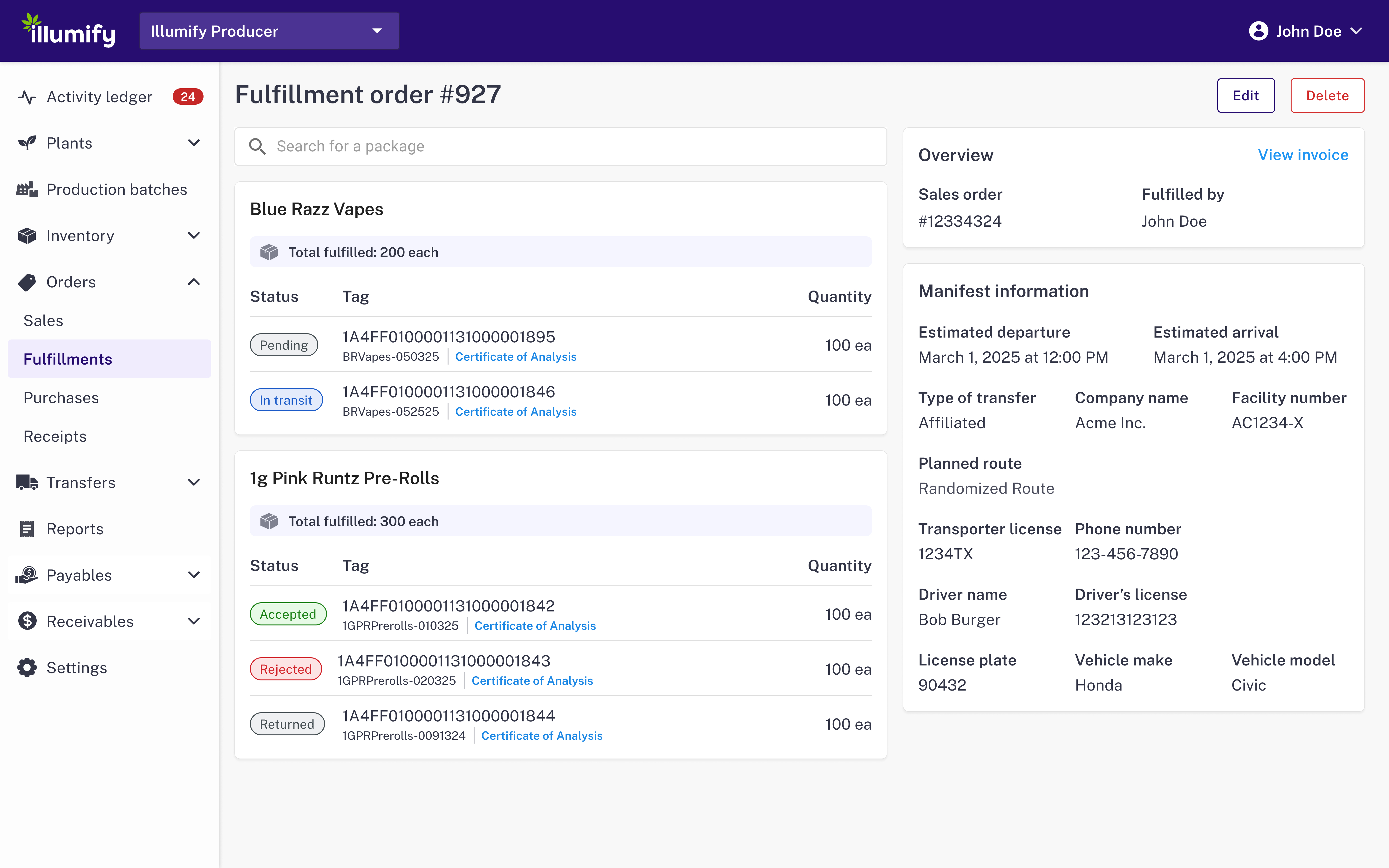Screen dimensions: 1389x868
Task: Click the Settings gear icon
Action: (27, 668)
